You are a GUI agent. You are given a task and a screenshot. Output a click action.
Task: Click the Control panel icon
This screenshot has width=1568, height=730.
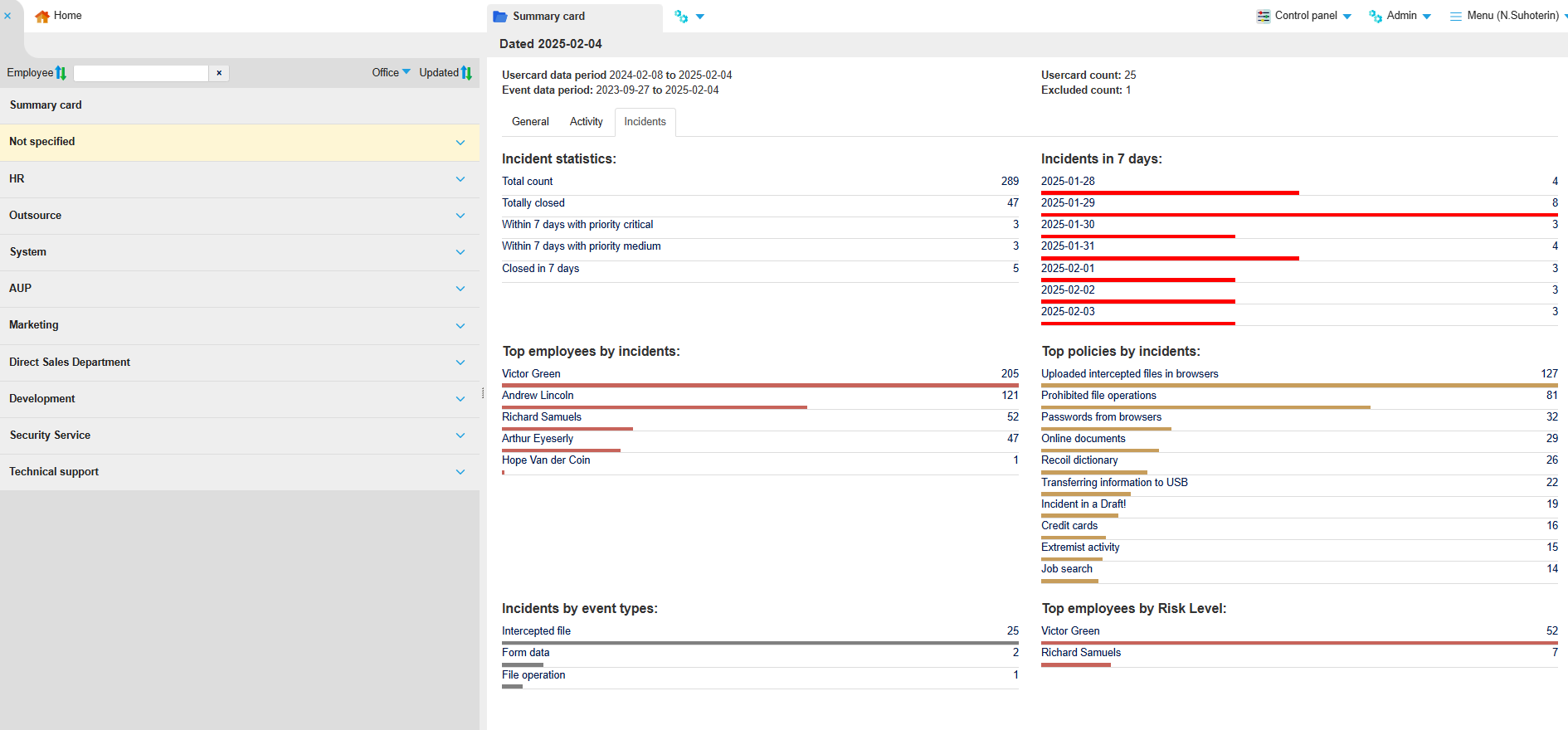[1263, 16]
